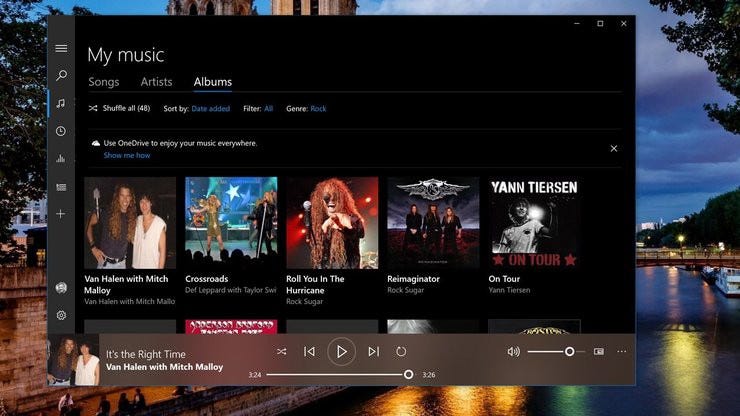The height and width of the screenshot is (416, 740).
Task: Open Anderson Bruford partially visible album
Action: pyautogui.click(x=231, y=327)
